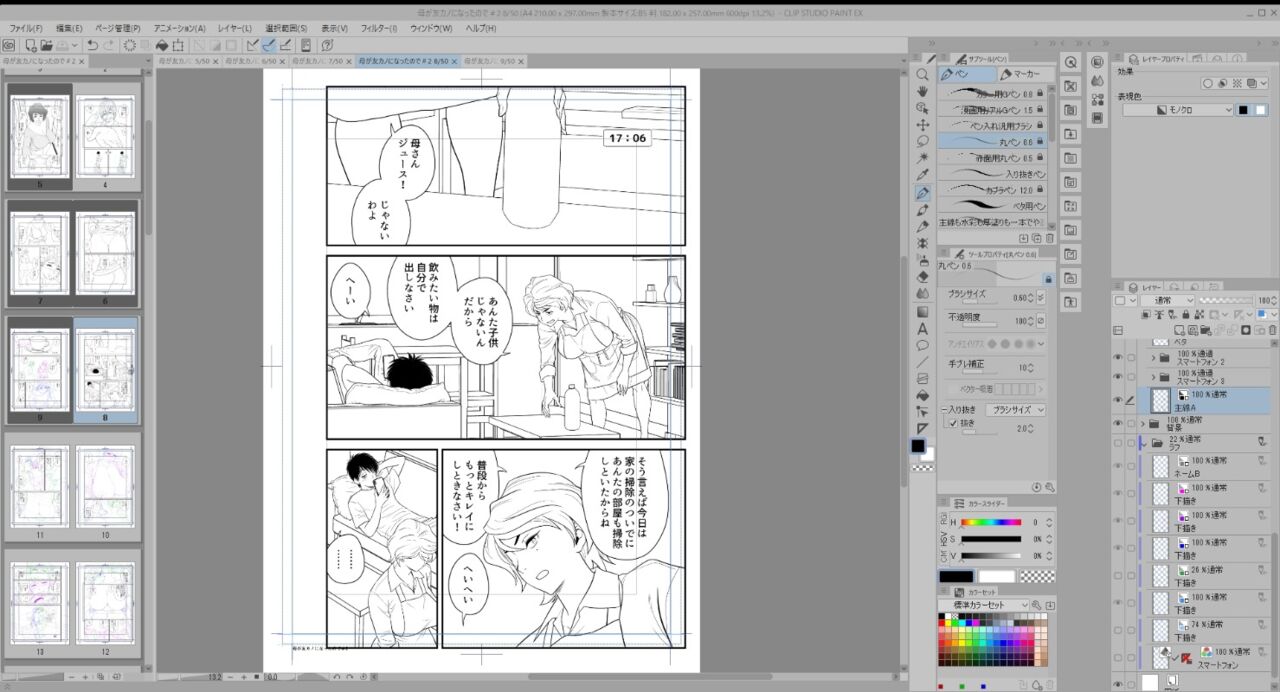
Task: Open the フィルター(I) menu
Action: coord(379,28)
